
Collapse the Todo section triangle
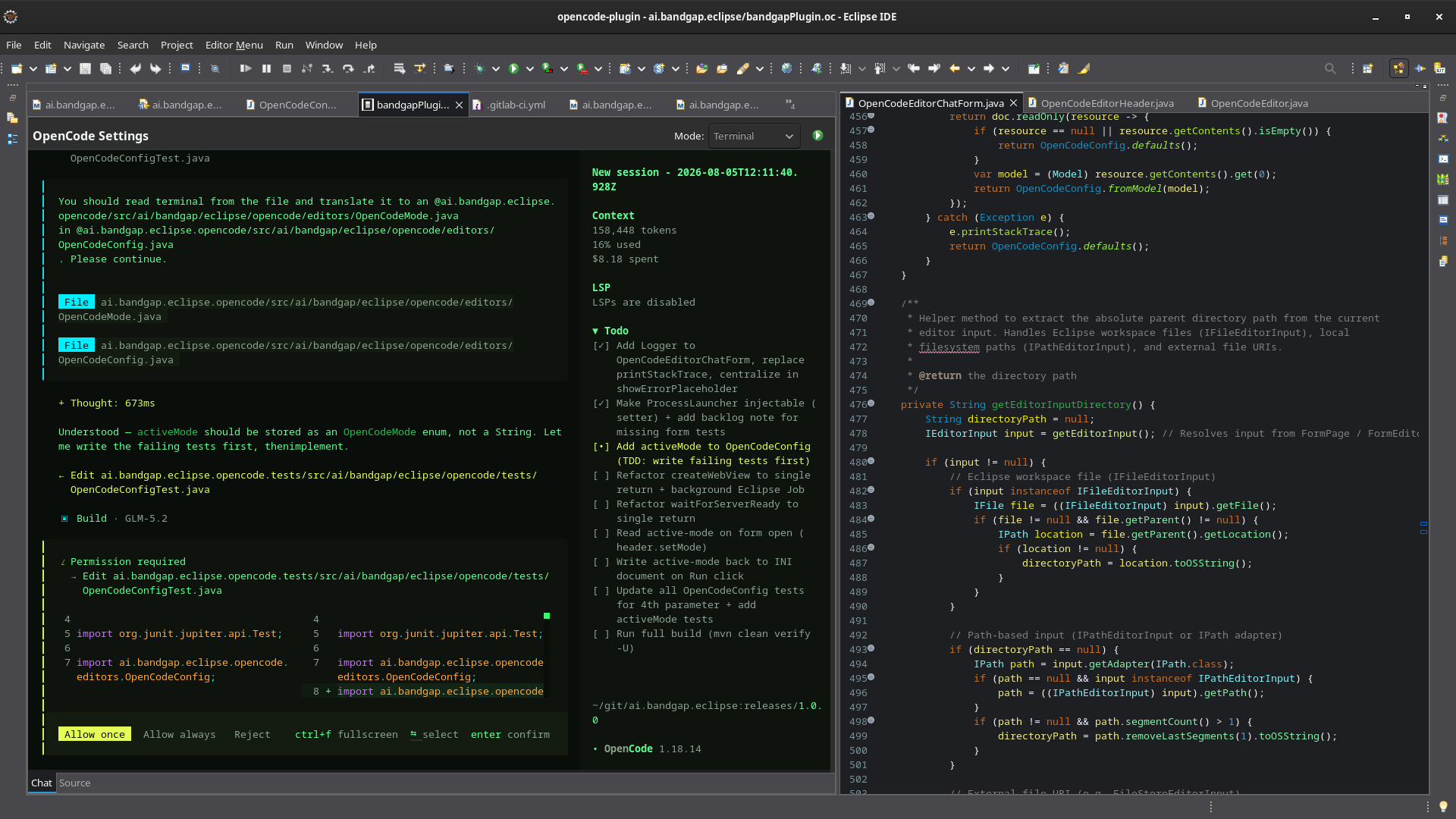(x=595, y=331)
